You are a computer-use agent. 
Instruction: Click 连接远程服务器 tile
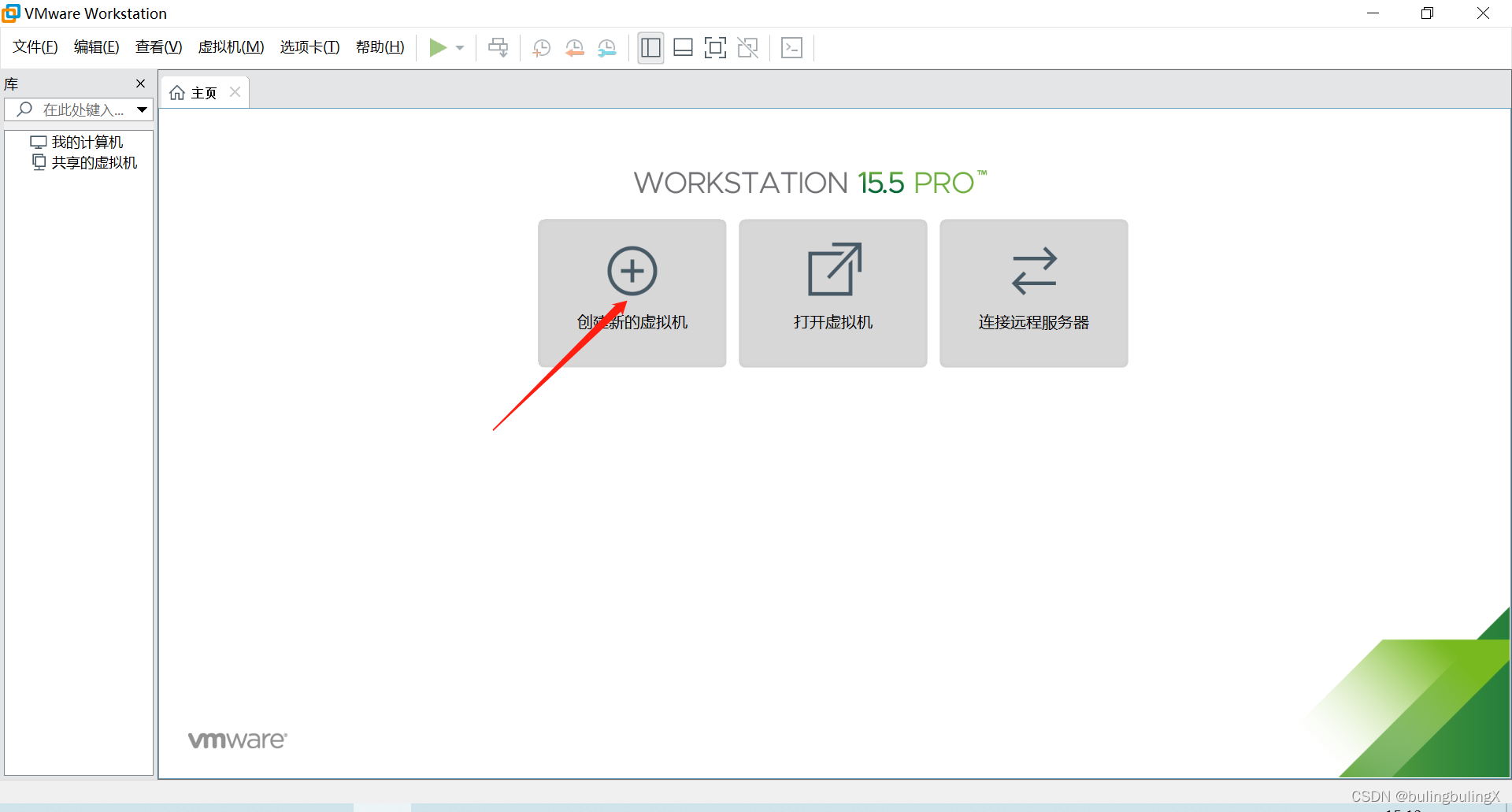1033,293
